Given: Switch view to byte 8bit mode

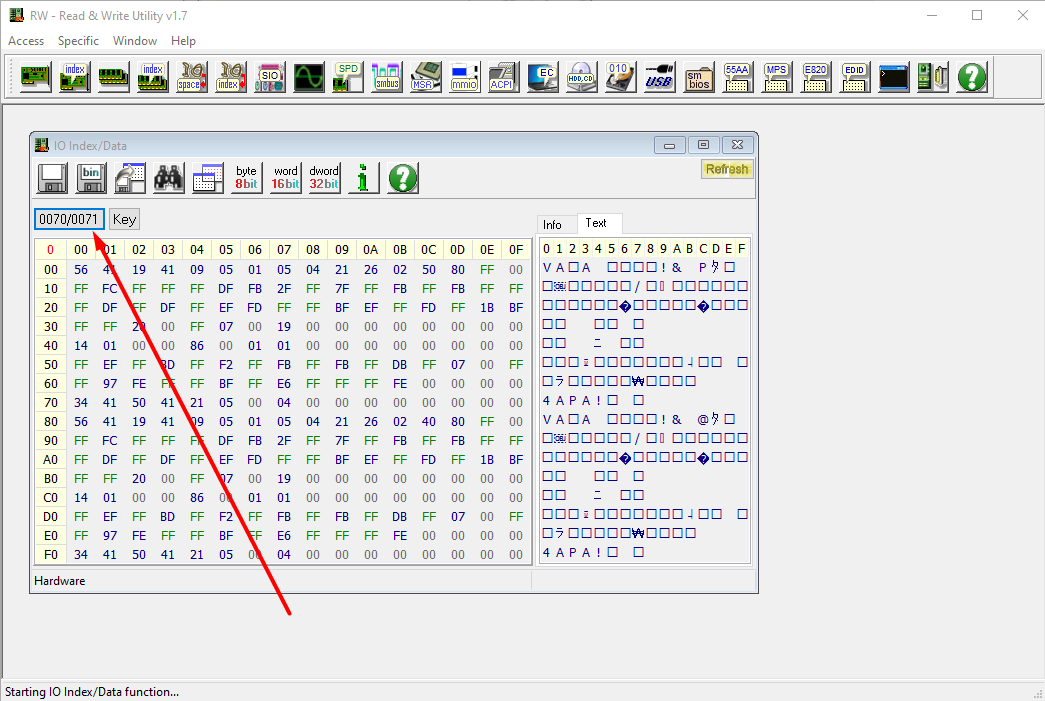Looking at the screenshot, I should click(246, 178).
